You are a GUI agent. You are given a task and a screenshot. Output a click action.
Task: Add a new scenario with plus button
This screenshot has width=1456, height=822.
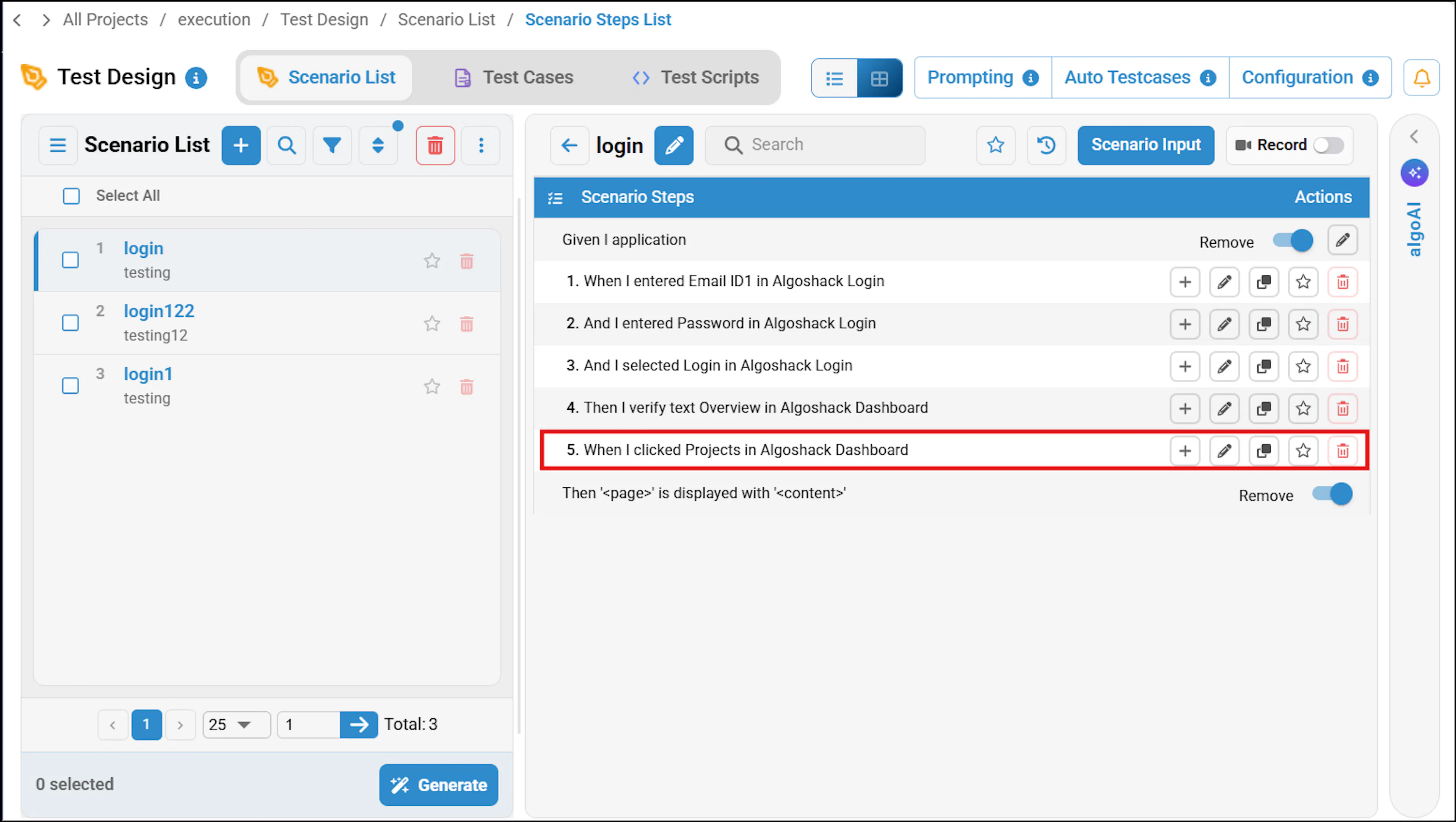[241, 145]
